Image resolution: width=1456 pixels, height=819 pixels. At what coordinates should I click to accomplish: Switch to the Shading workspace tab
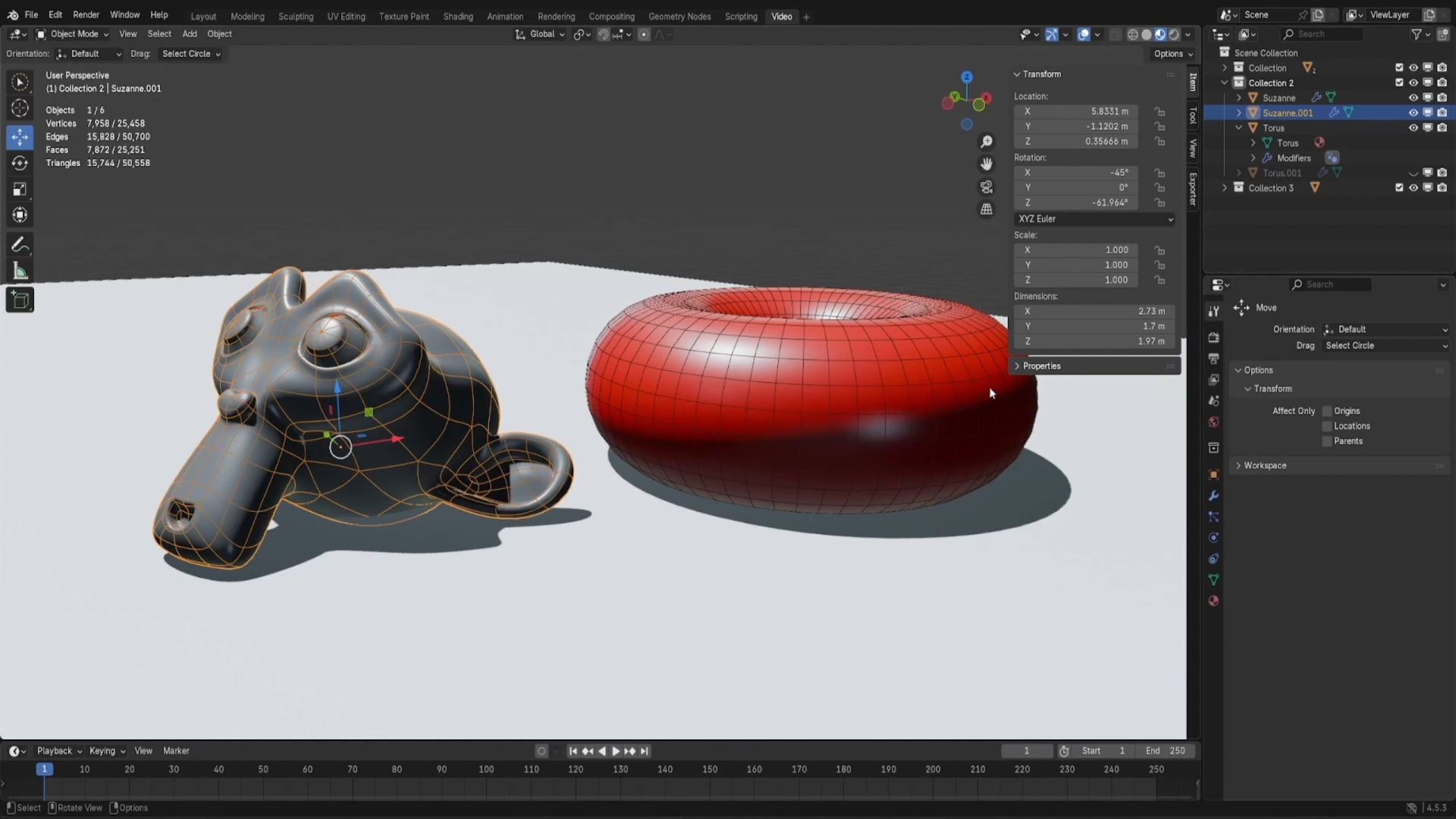coord(457,16)
